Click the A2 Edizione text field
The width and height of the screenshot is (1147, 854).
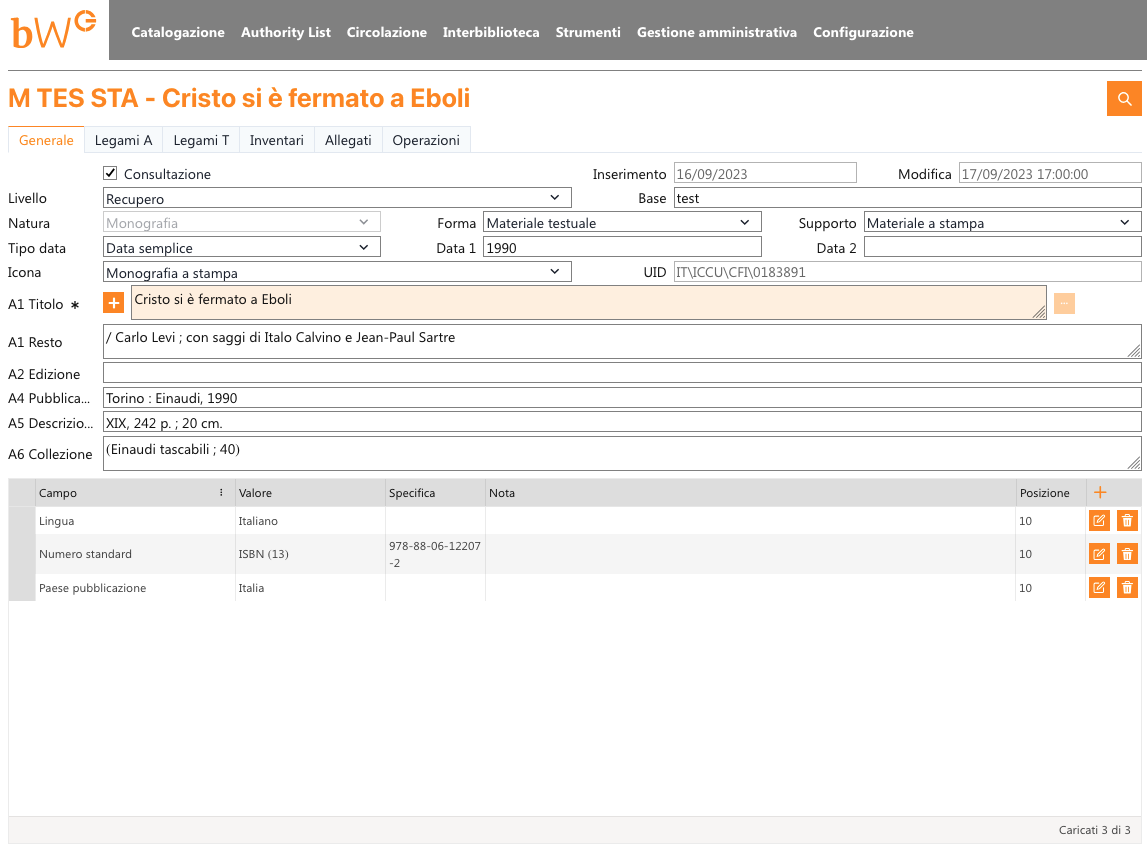point(622,373)
